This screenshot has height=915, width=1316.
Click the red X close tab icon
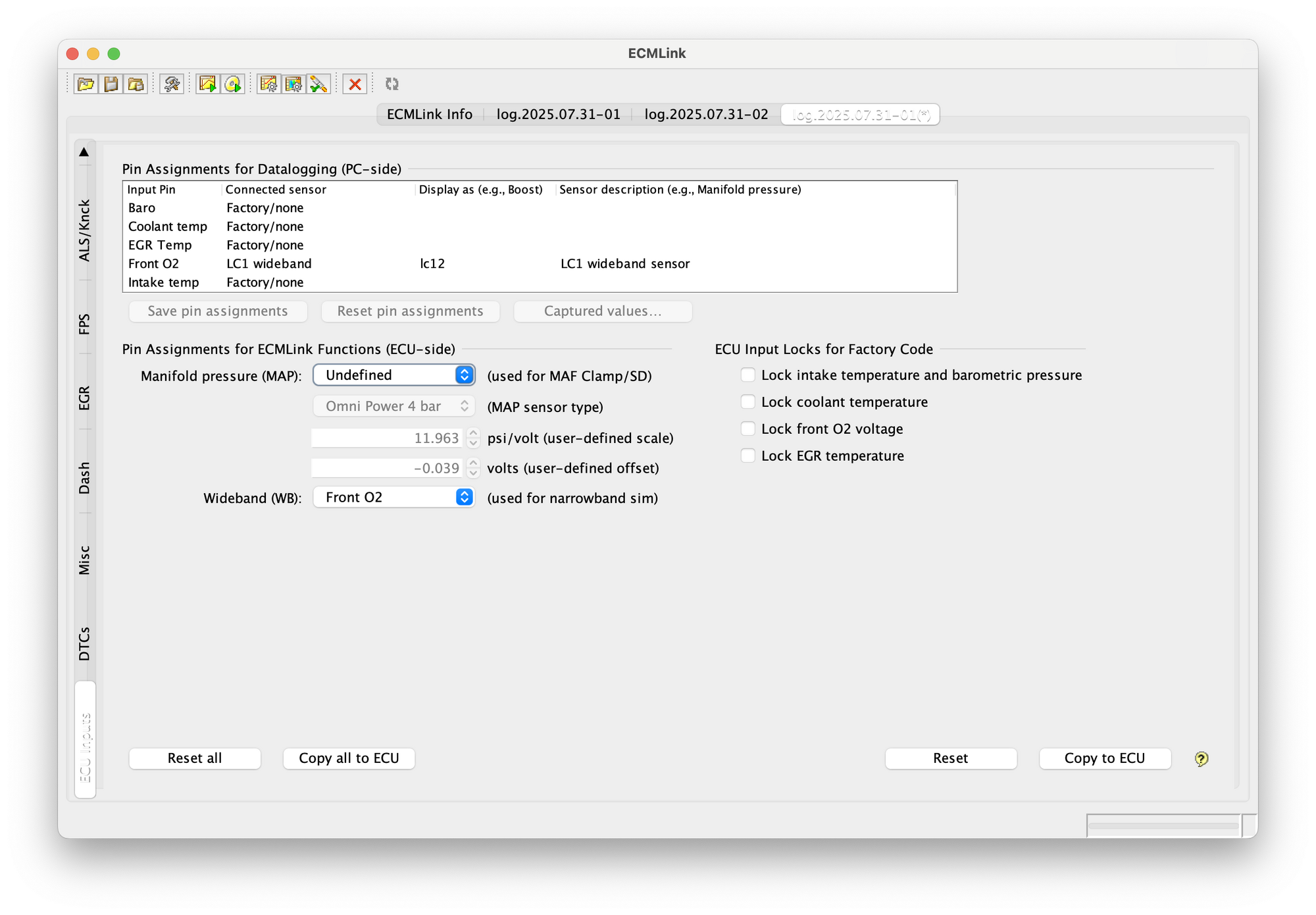click(x=355, y=84)
